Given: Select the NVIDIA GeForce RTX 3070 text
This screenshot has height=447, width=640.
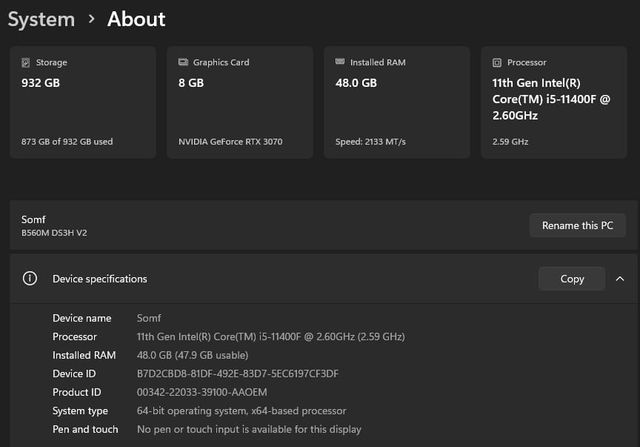Looking at the screenshot, I should 230,141.
